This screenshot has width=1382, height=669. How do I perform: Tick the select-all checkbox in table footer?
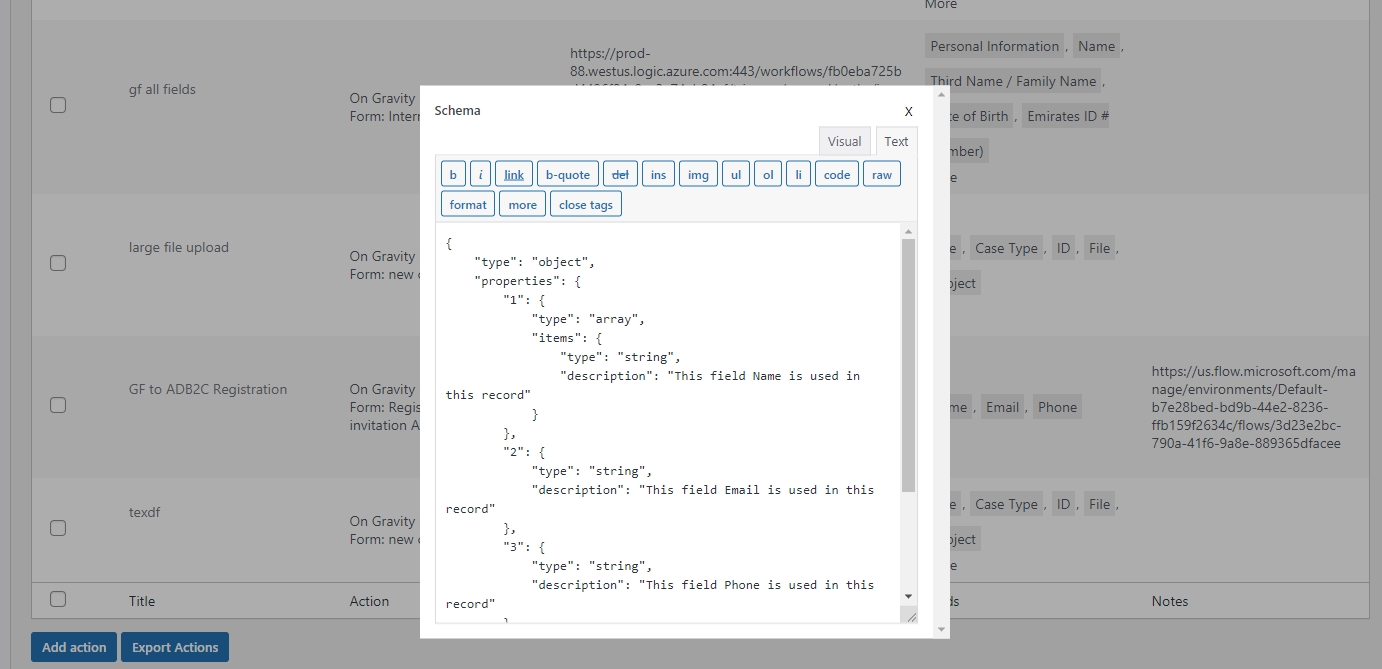pyautogui.click(x=58, y=599)
